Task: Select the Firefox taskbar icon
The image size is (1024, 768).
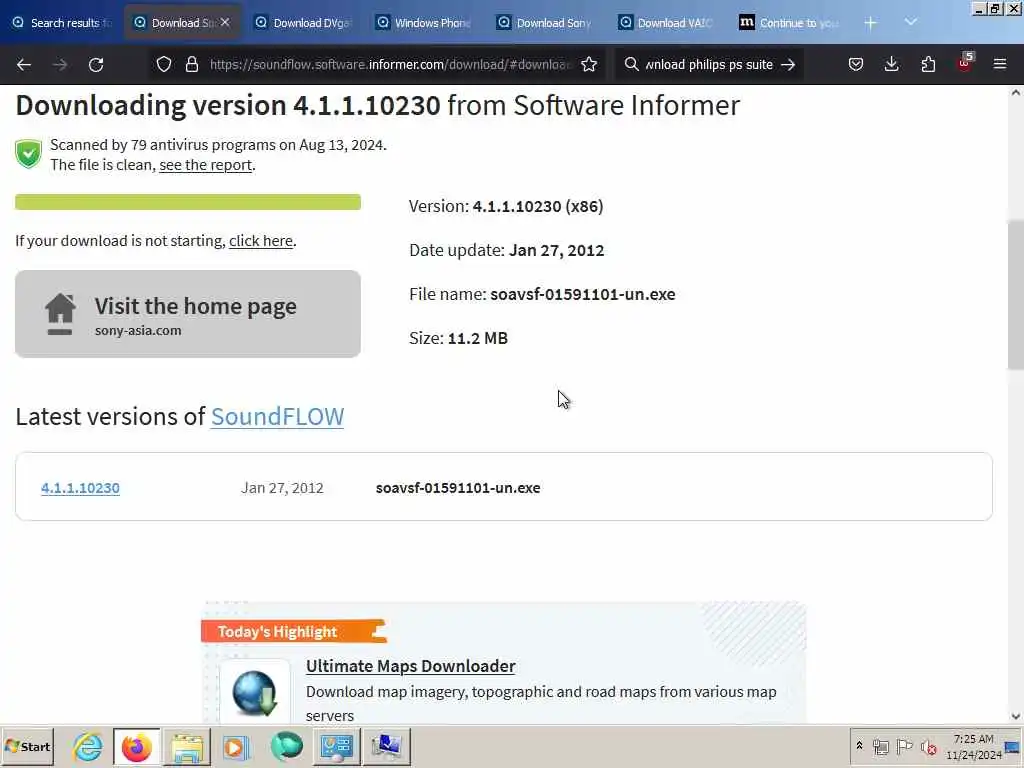Action: pos(136,746)
